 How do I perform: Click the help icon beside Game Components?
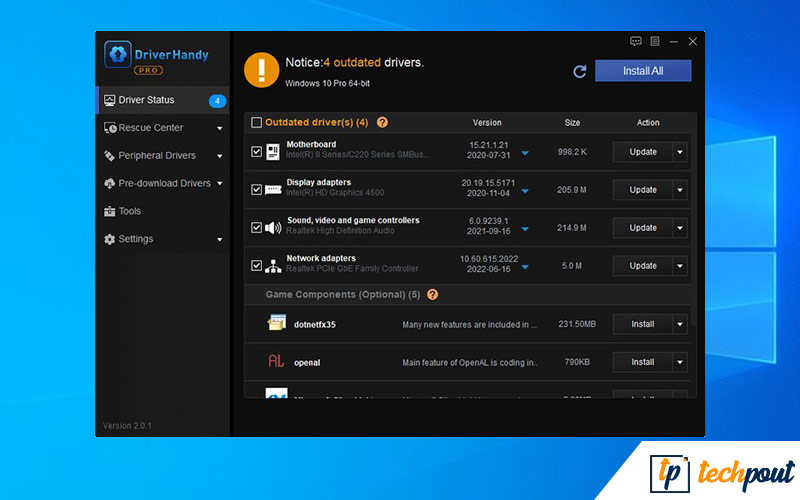(x=432, y=295)
